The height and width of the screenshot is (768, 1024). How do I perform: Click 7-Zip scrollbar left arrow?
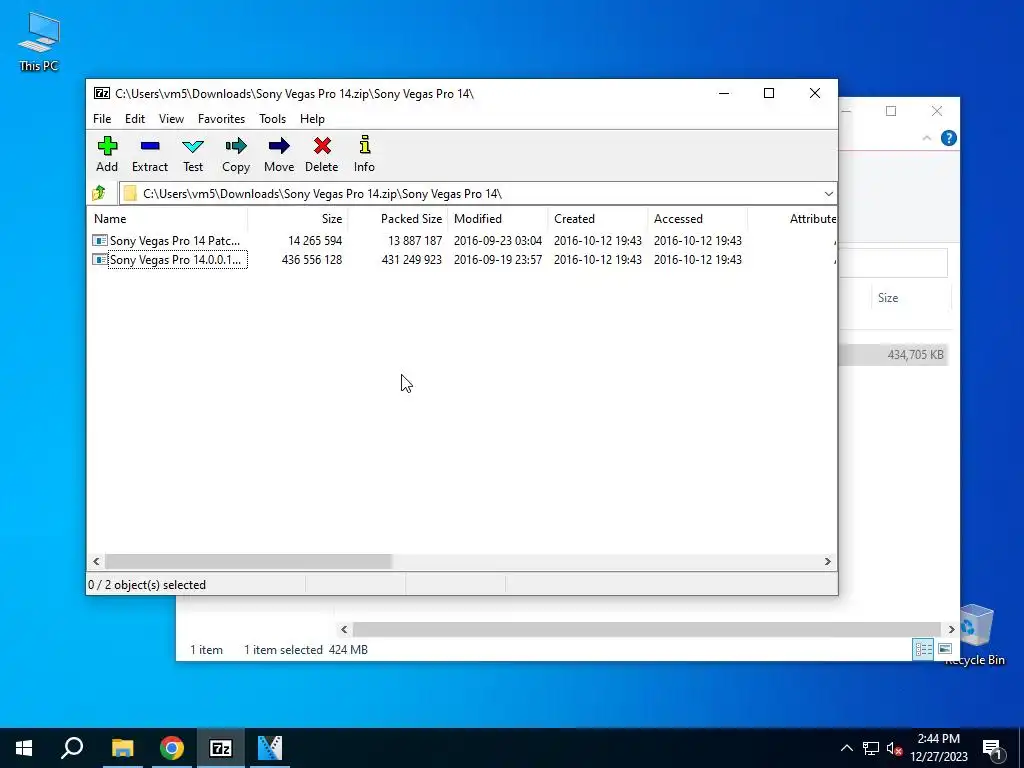point(96,561)
